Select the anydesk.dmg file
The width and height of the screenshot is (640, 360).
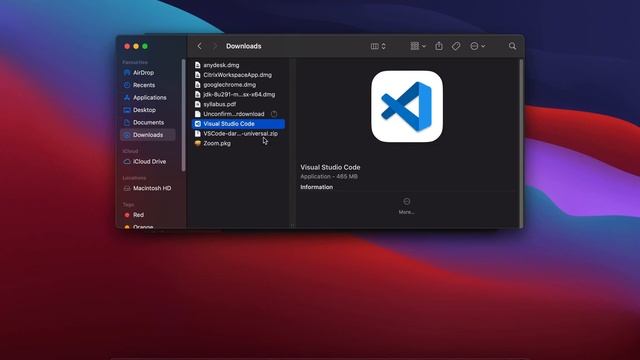point(238,65)
